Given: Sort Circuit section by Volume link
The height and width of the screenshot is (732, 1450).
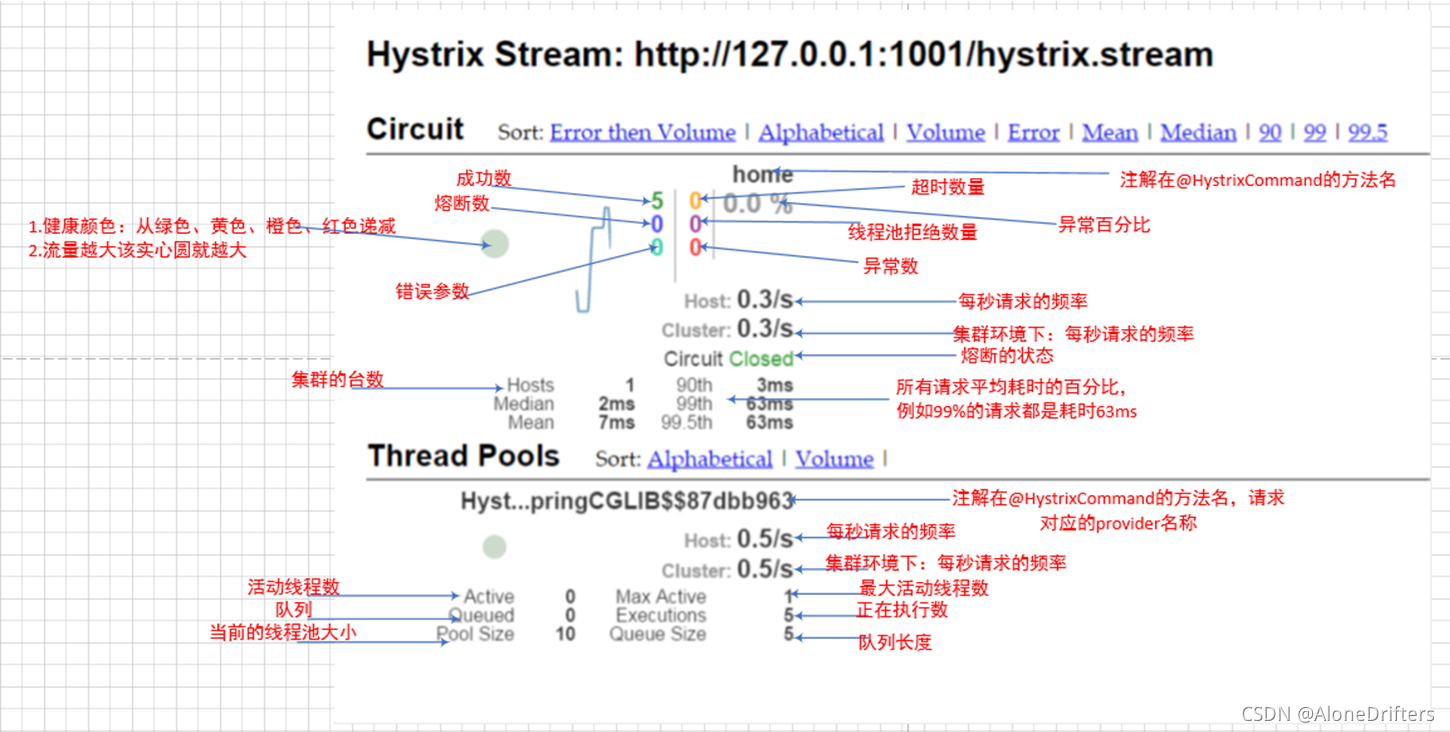Looking at the screenshot, I should click(x=946, y=132).
